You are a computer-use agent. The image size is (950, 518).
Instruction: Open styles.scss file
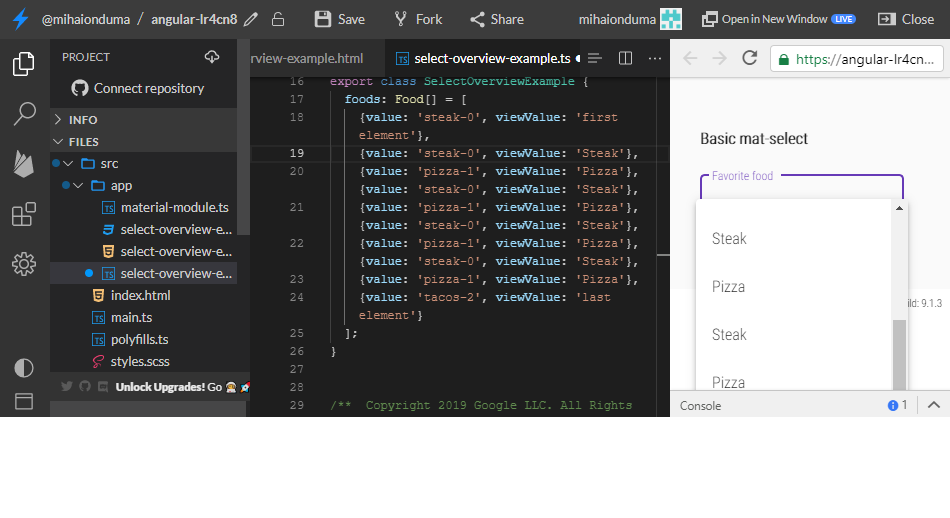pos(143,361)
